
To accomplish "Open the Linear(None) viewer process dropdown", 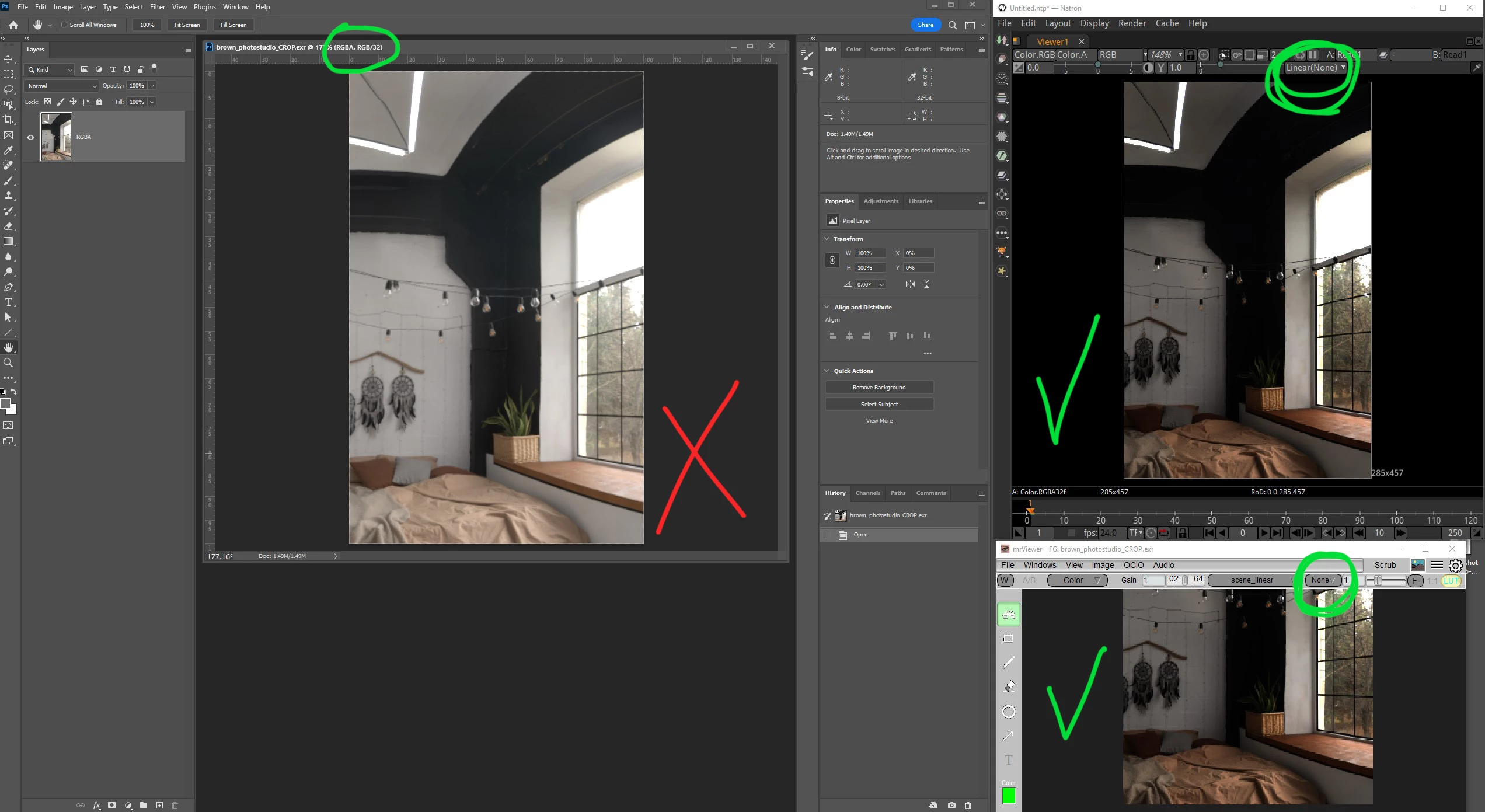I will [x=1315, y=68].
